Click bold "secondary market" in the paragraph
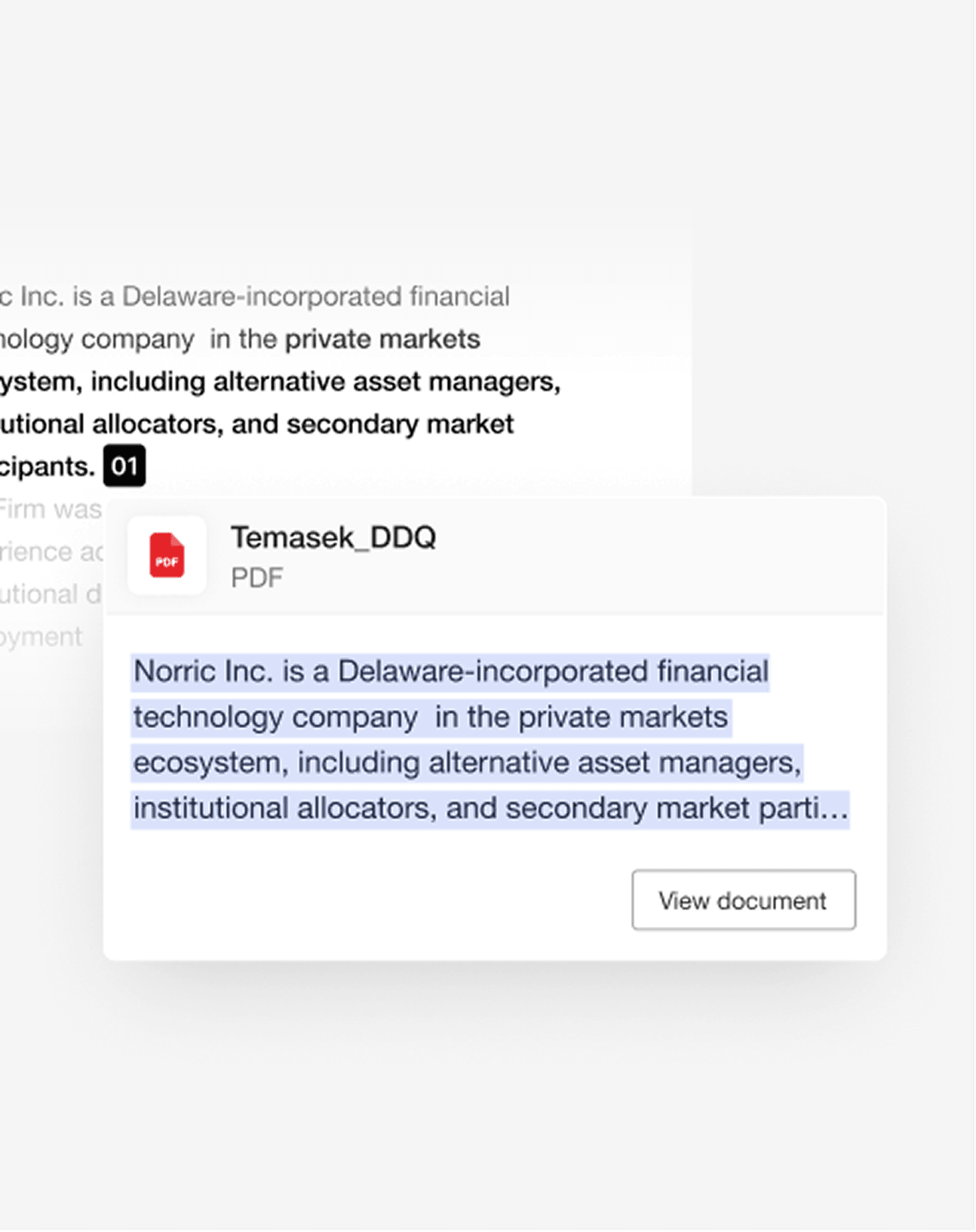 pyautogui.click(x=400, y=424)
